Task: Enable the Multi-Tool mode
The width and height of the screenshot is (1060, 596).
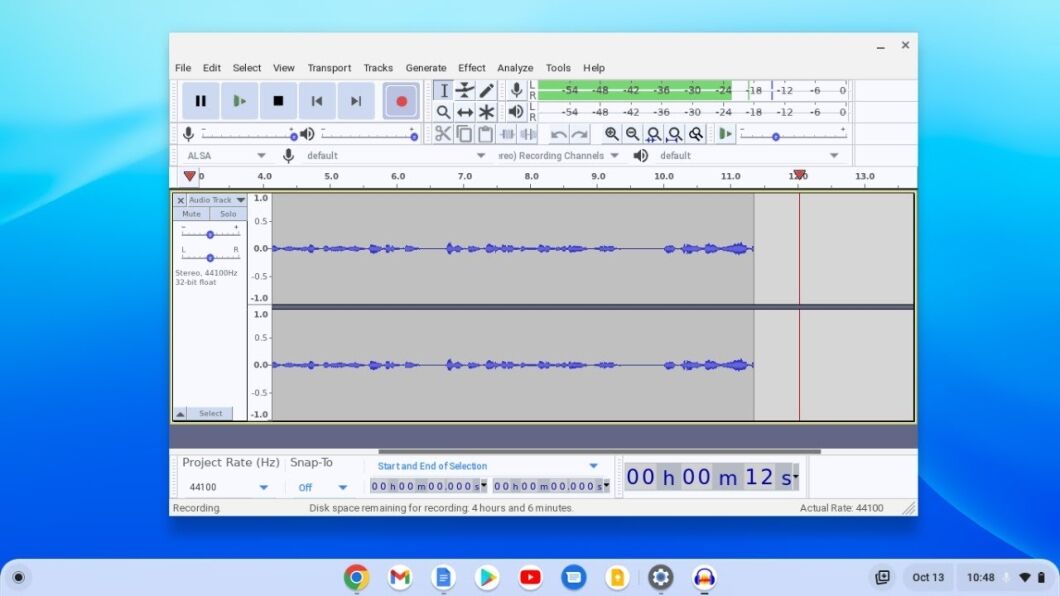Action: [486, 111]
